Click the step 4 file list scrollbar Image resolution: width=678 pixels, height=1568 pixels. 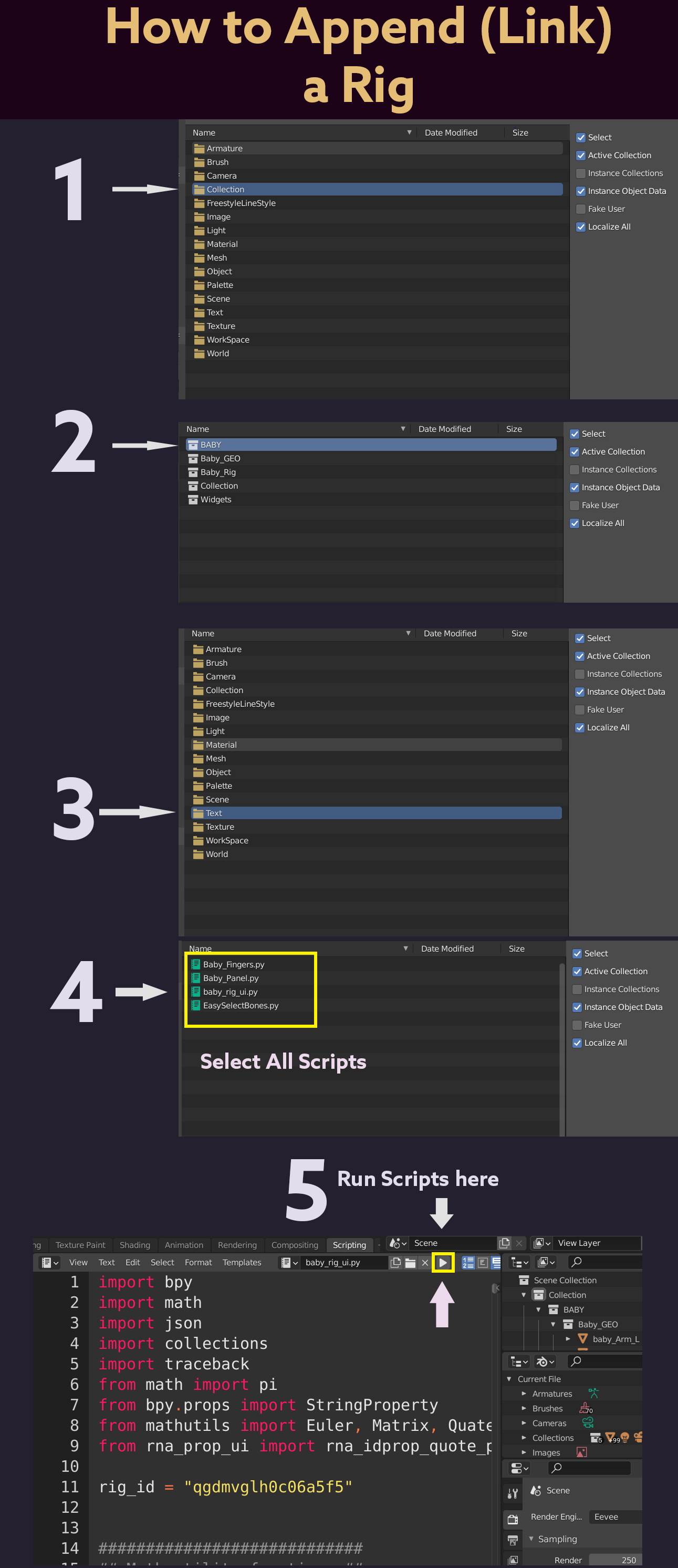pyautogui.click(x=562, y=1048)
